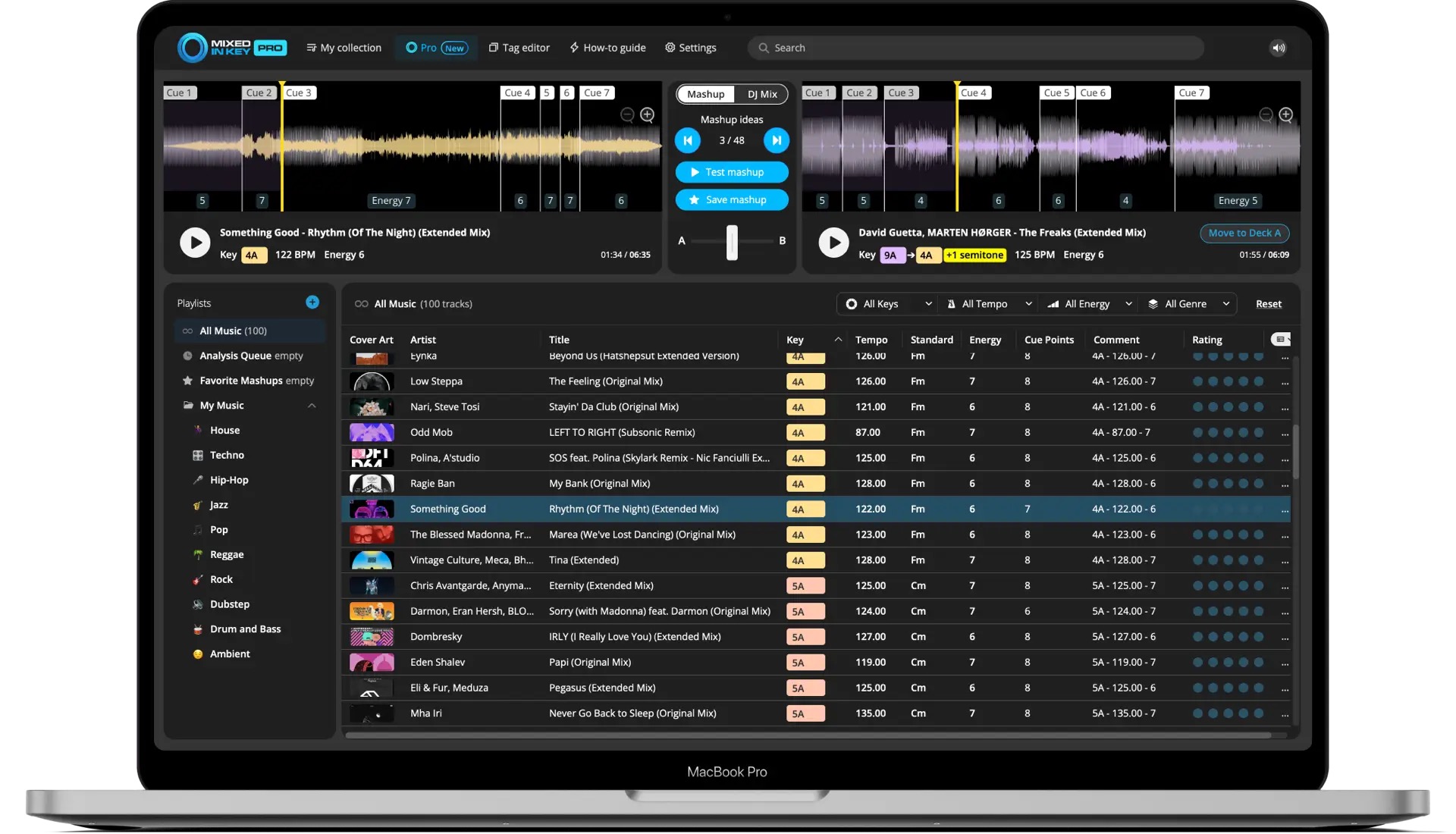Zoom out on the Deck A waveform
This screenshot has height=834, width=1456.
click(627, 114)
